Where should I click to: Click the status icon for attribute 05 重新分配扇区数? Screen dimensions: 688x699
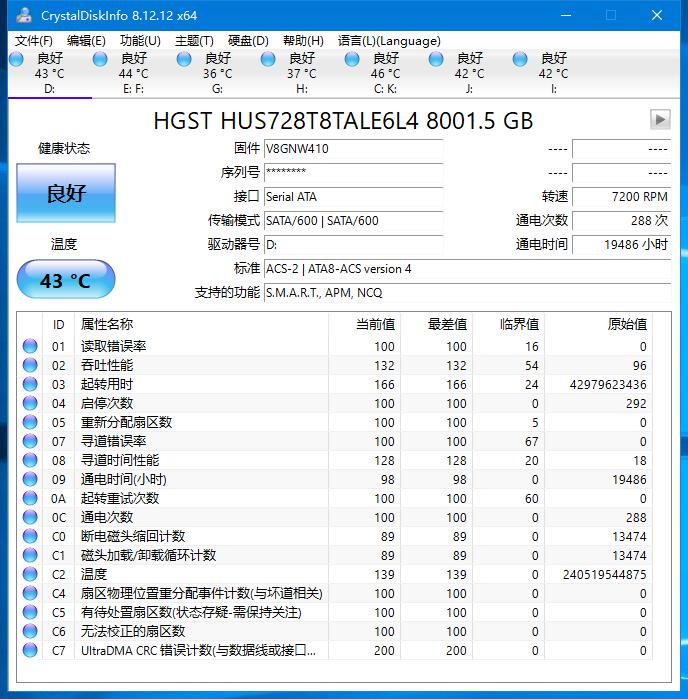click(30, 422)
